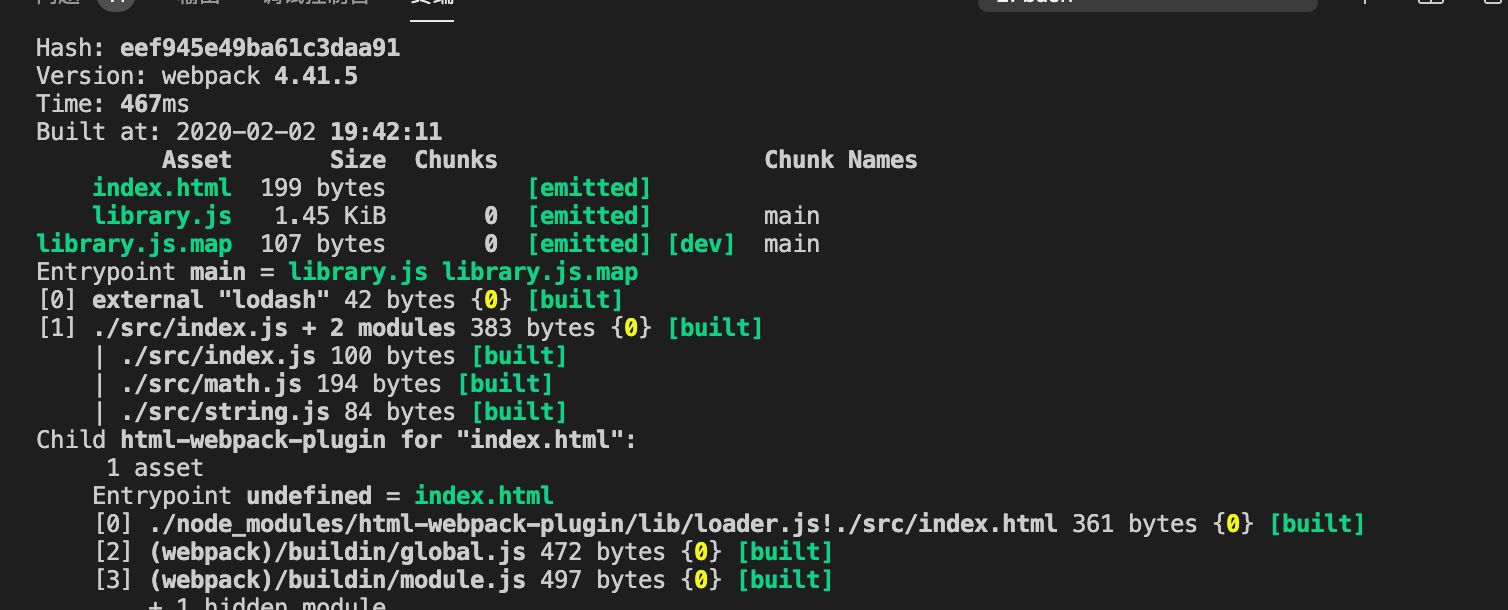Click the split terminal icon
The width and height of the screenshot is (1508, 610).
point(1431,2)
